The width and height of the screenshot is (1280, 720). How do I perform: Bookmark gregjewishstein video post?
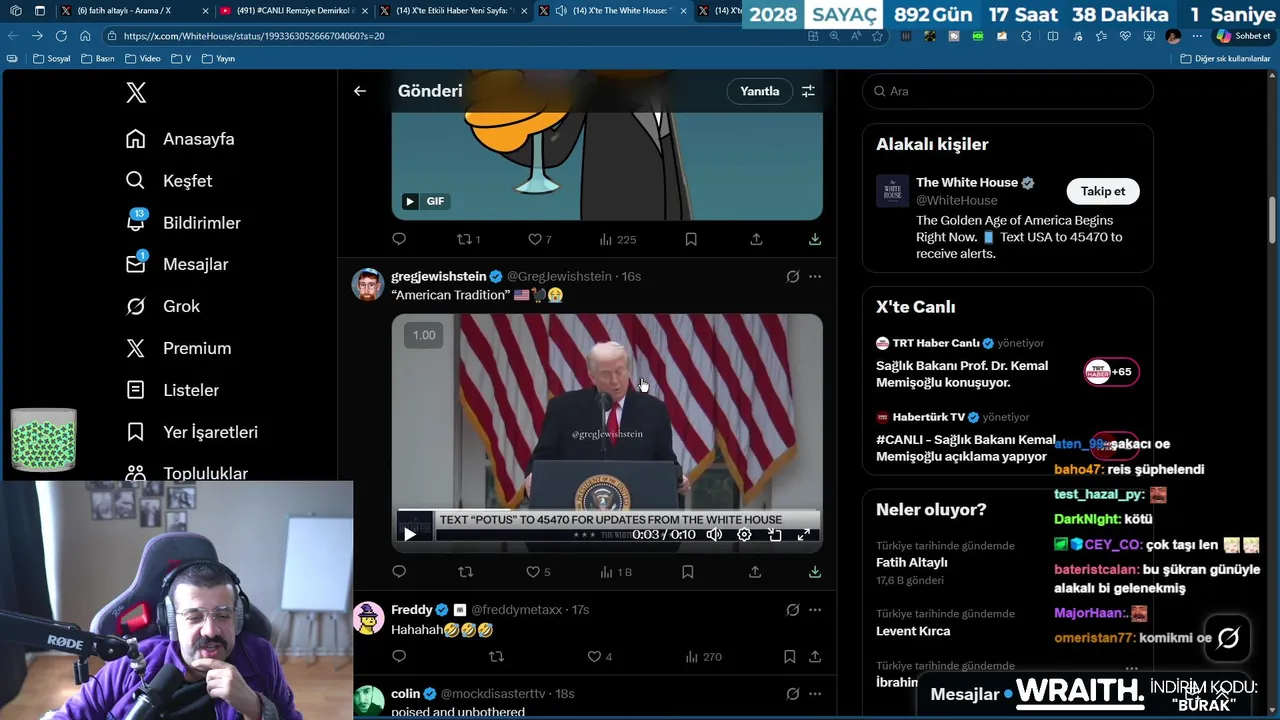[x=688, y=572]
